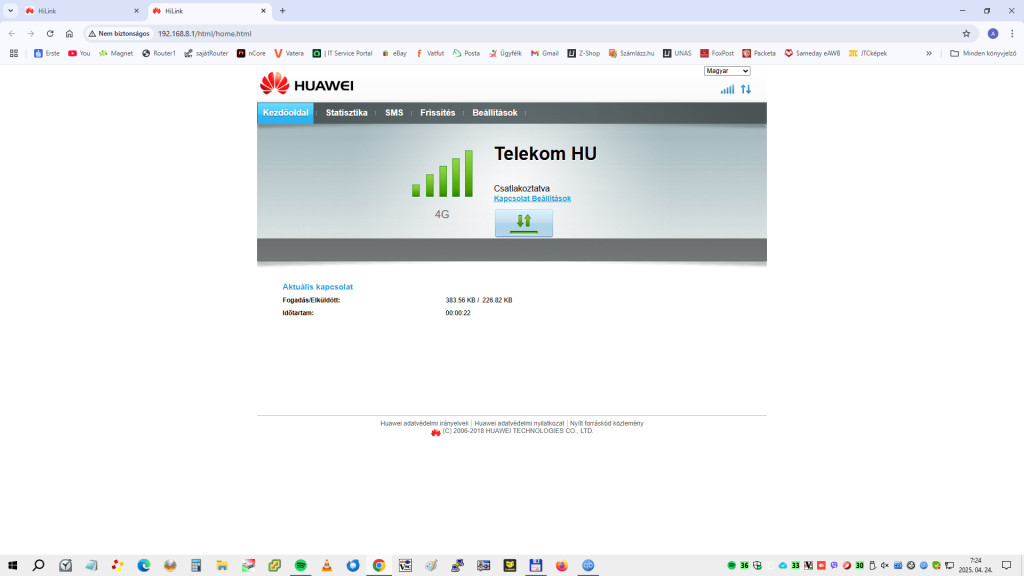Expand the tab search dropdown arrow

[x=10, y=11]
